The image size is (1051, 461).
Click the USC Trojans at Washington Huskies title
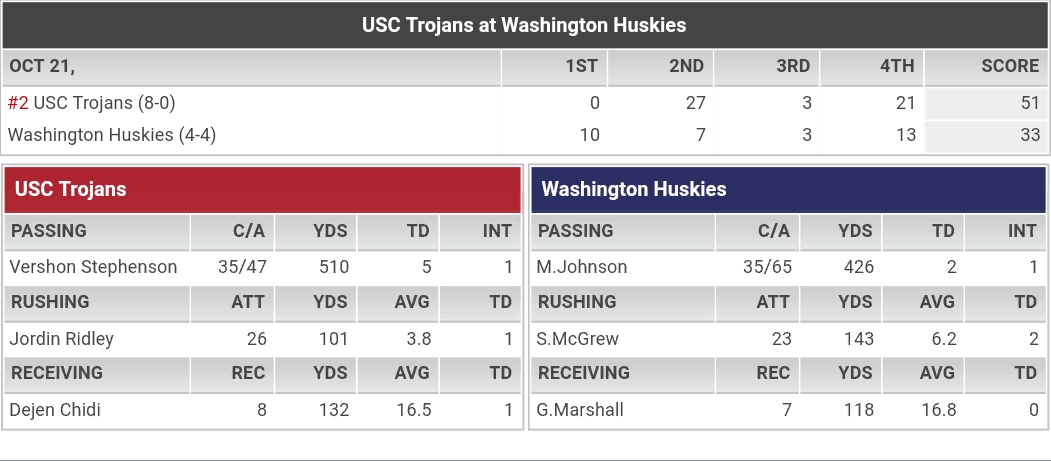[x=524, y=25]
